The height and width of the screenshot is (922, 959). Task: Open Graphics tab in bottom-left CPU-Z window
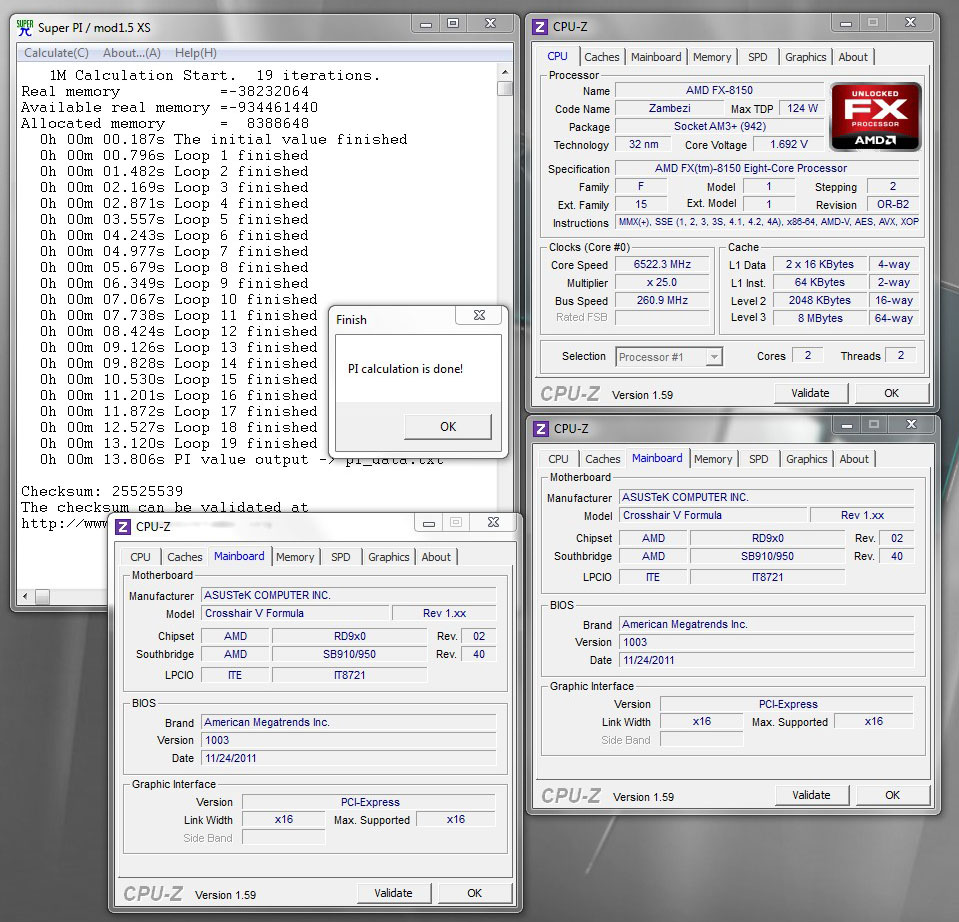pyautogui.click(x=388, y=557)
